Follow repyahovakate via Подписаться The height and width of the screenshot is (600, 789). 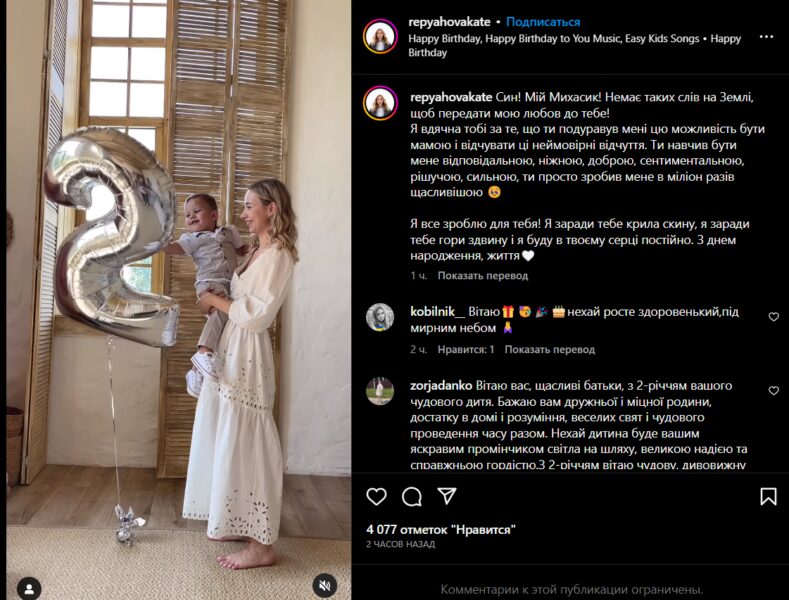coord(543,22)
